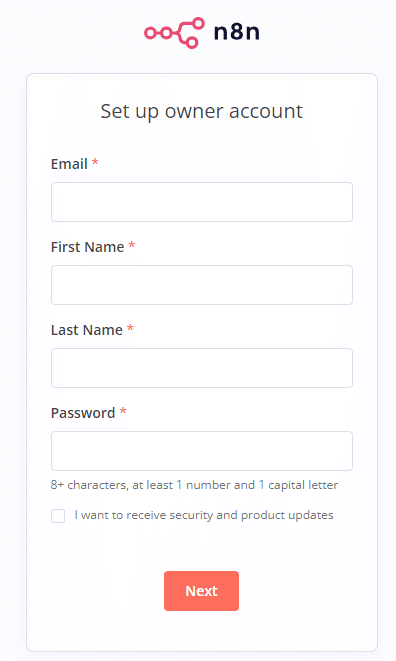Click the required asterisk beside Password
This screenshot has height=661, width=396.
click(123, 411)
